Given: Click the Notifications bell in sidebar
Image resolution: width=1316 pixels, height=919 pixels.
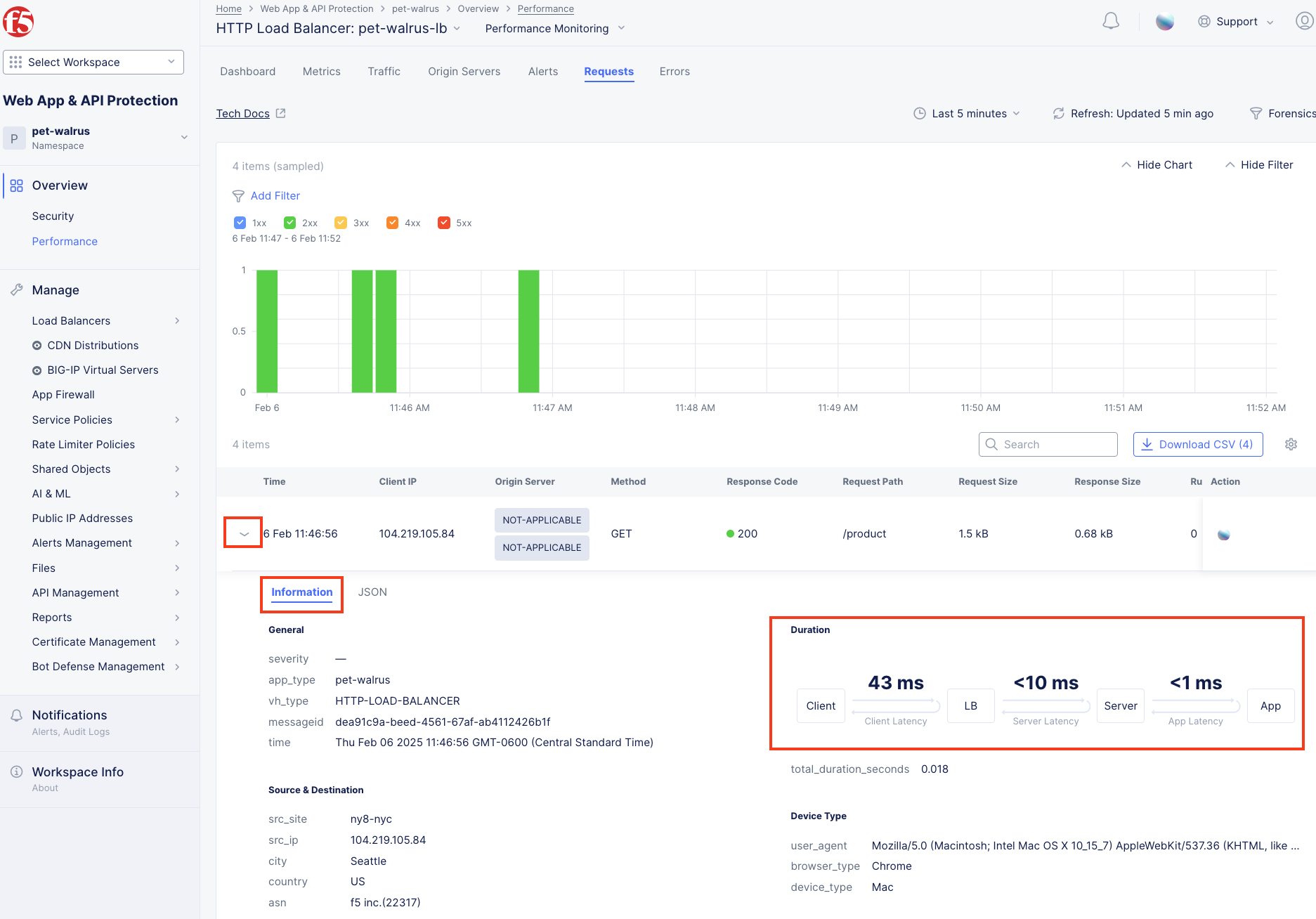Looking at the screenshot, I should (x=17, y=715).
